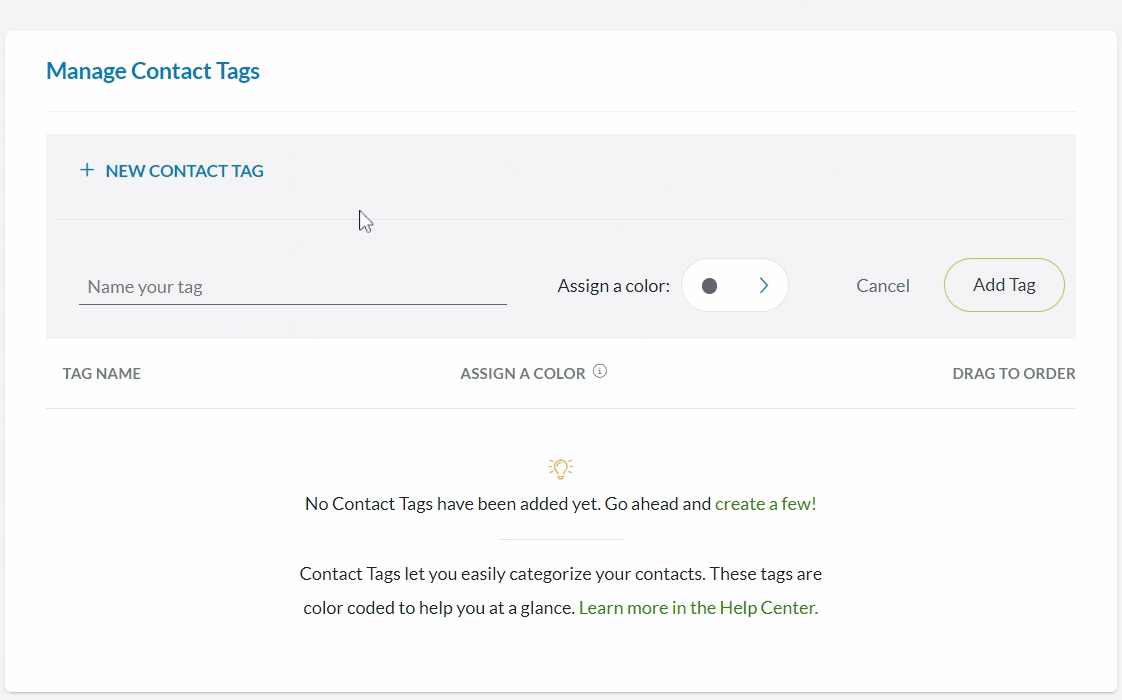Click the info icon next to ASSIGN A COLOR

600,370
